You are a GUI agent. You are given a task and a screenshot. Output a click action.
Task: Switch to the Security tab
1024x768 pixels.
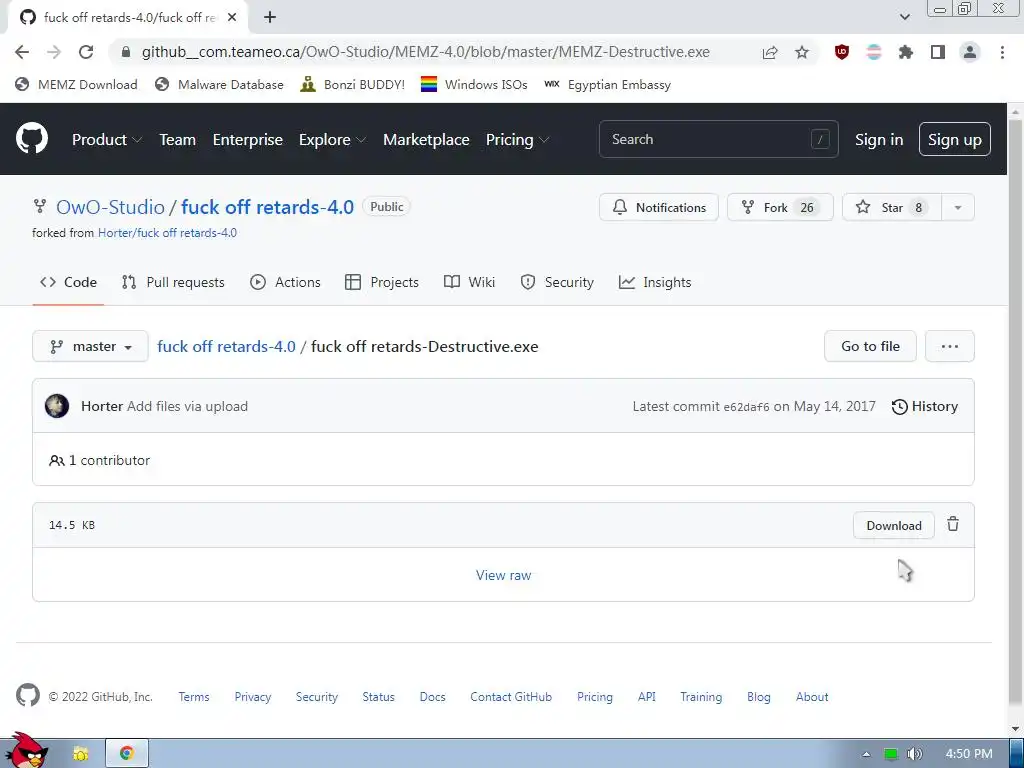click(557, 282)
